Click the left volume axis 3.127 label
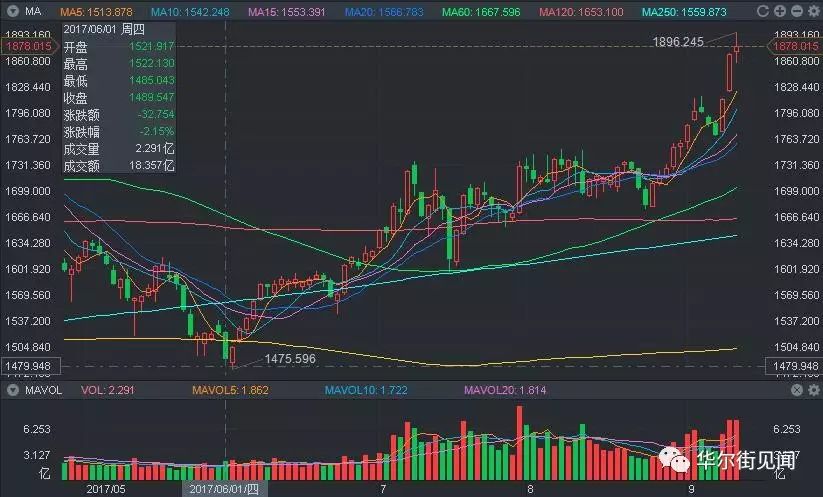The width and height of the screenshot is (823, 497). (x=37, y=455)
